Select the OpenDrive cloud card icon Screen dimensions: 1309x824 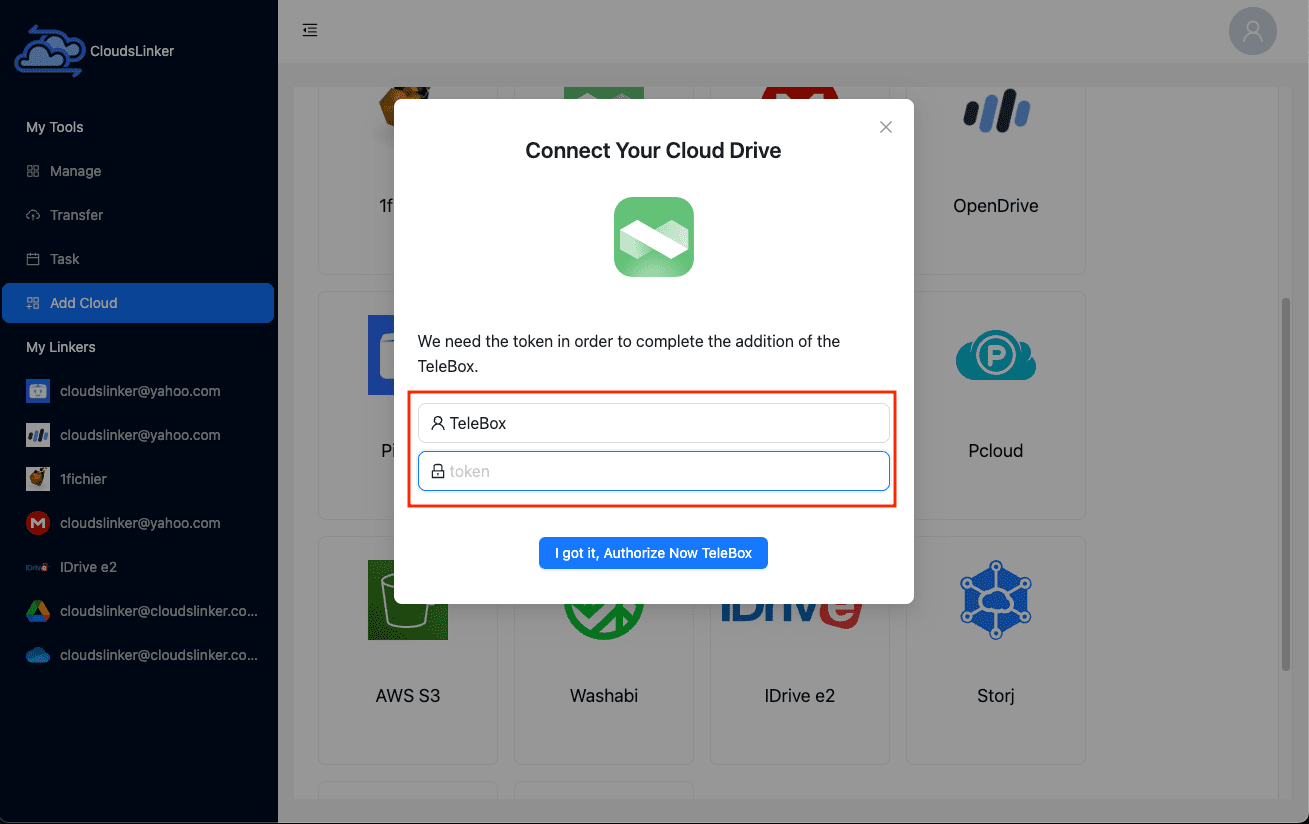pyautogui.click(x=996, y=112)
